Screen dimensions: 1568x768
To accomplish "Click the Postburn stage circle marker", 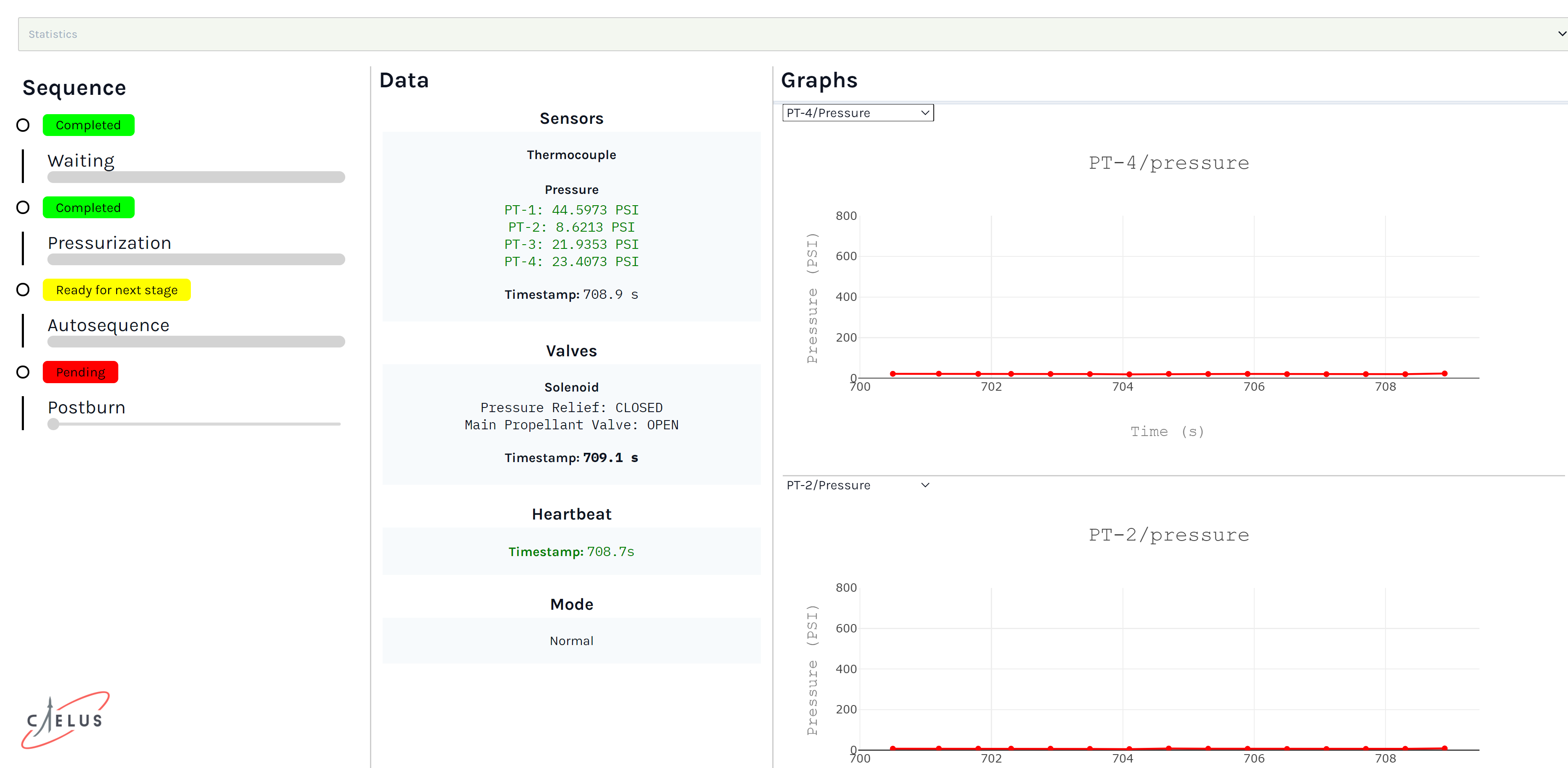I will pyautogui.click(x=23, y=372).
